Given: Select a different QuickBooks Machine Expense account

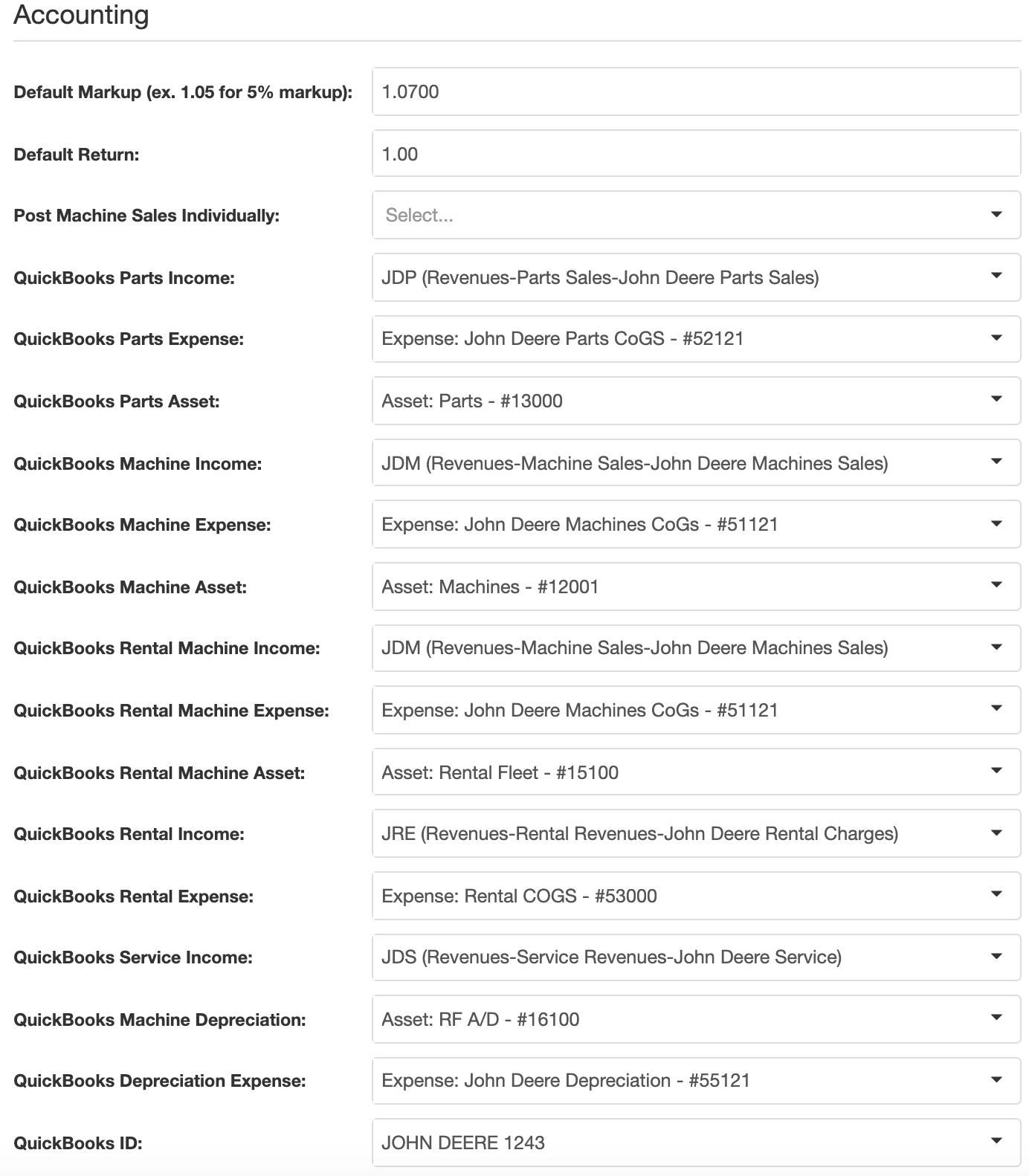Looking at the screenshot, I should click(x=696, y=525).
